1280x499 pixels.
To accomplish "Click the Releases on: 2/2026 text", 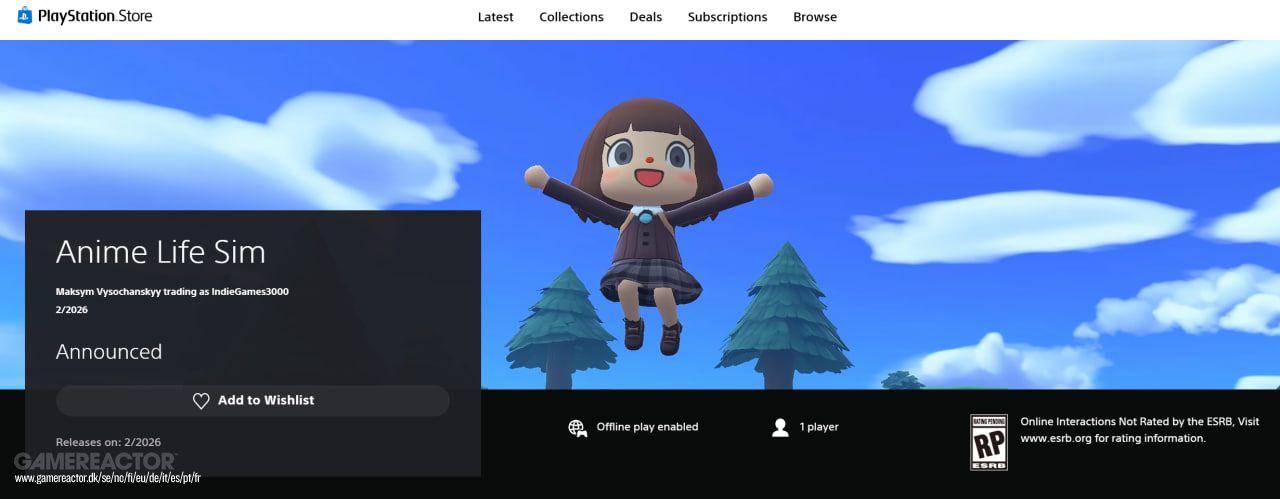I will point(108,442).
